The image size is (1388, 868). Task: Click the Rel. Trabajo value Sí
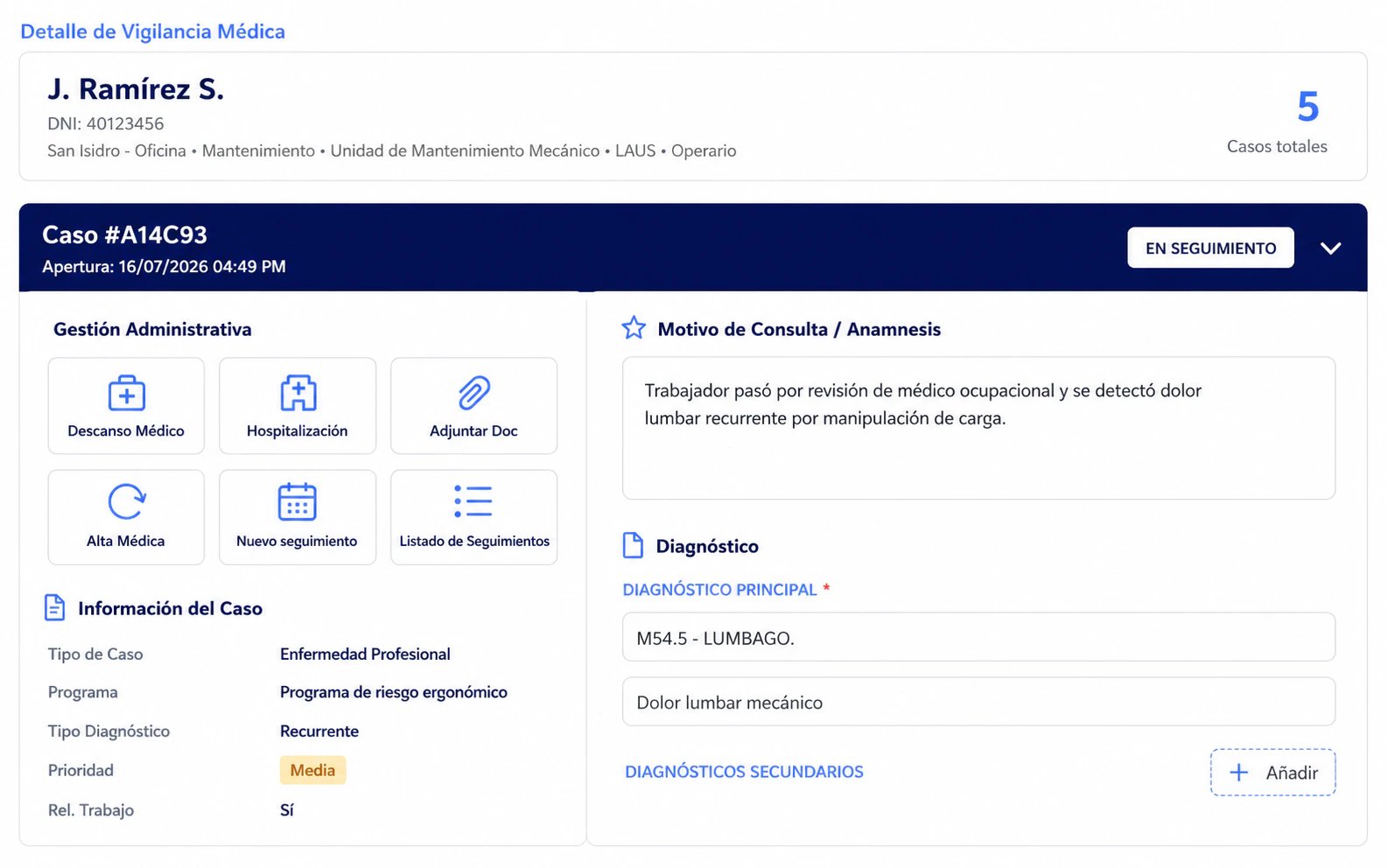tap(286, 810)
